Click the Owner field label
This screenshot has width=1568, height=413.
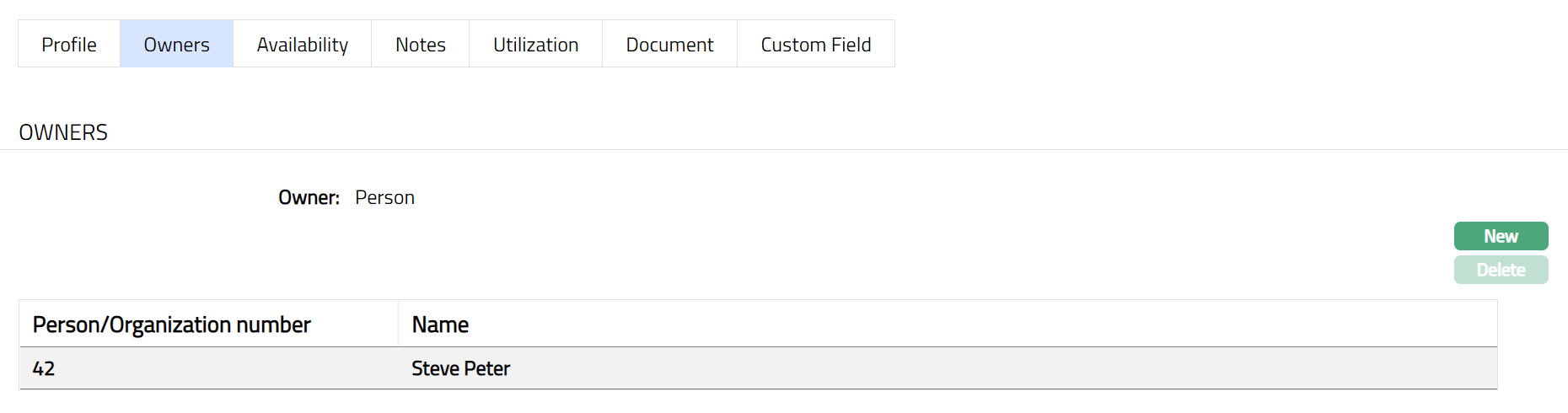pos(309,197)
